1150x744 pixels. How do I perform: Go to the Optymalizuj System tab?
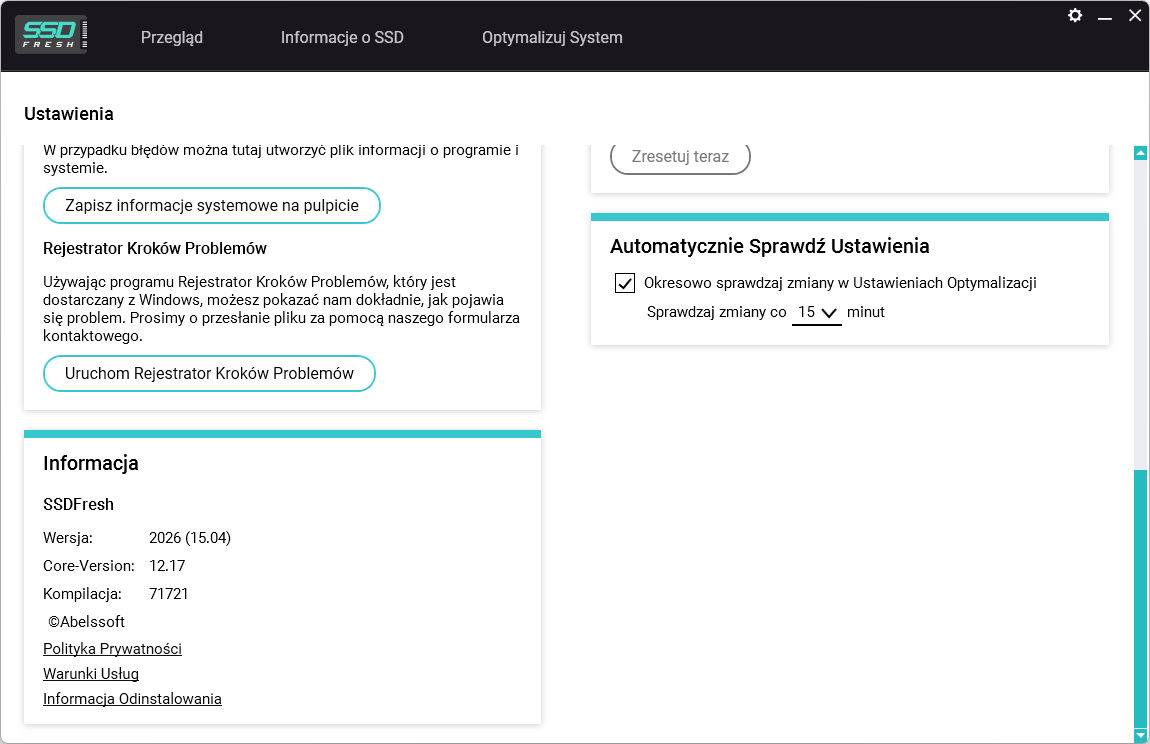552,37
